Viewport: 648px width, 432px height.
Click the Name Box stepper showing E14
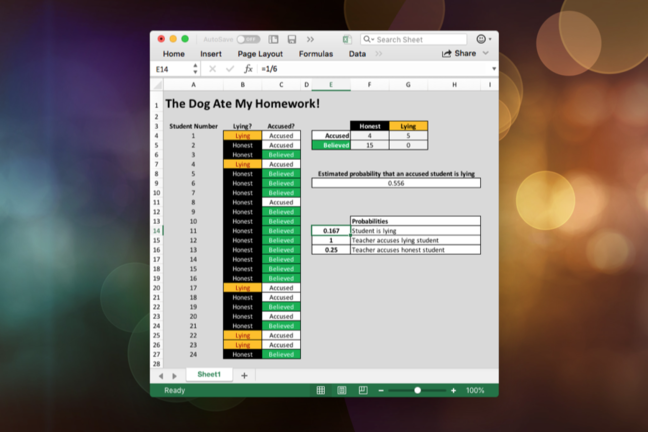pyautogui.click(x=195, y=69)
